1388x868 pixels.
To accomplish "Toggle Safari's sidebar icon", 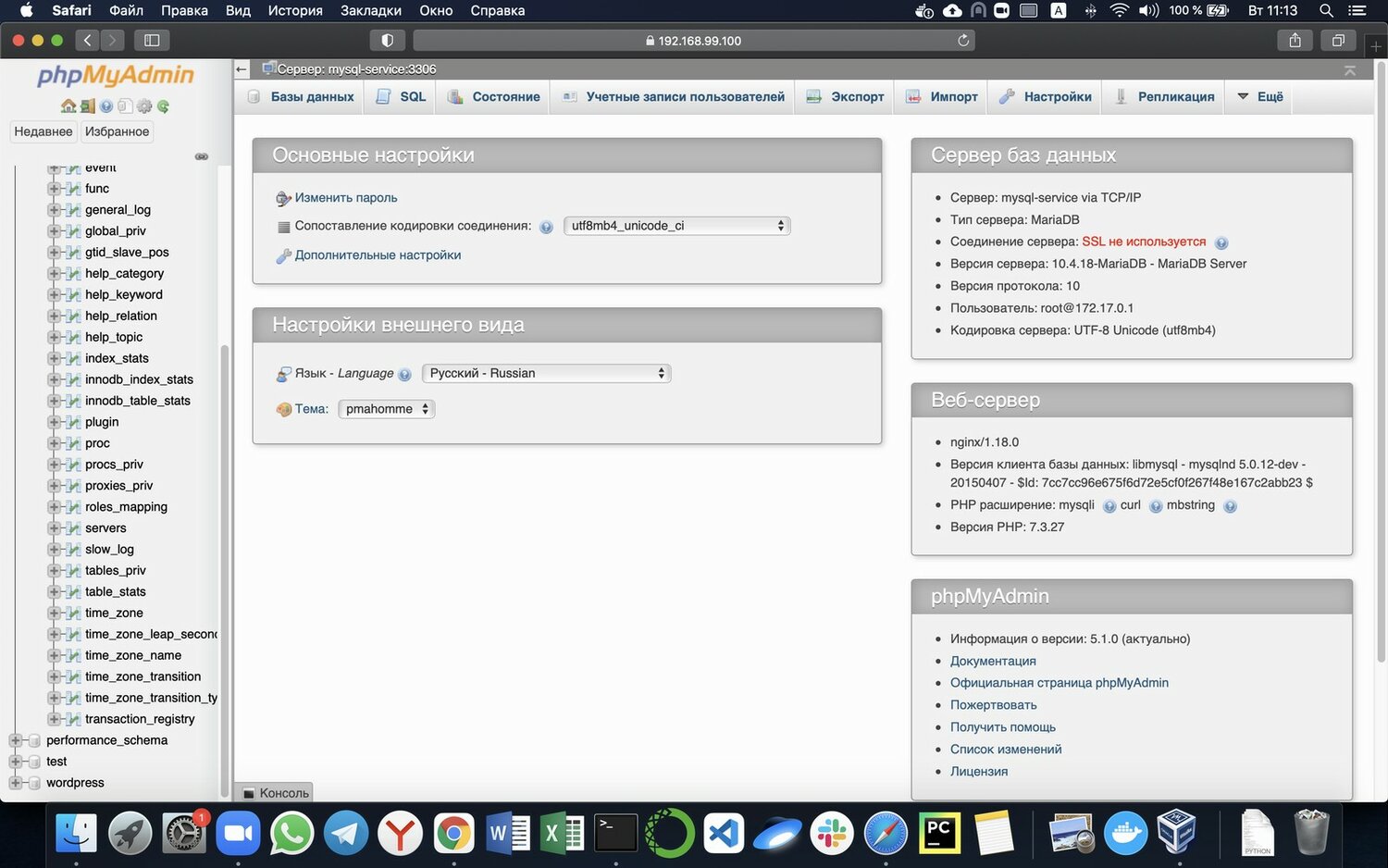I will pos(152,41).
